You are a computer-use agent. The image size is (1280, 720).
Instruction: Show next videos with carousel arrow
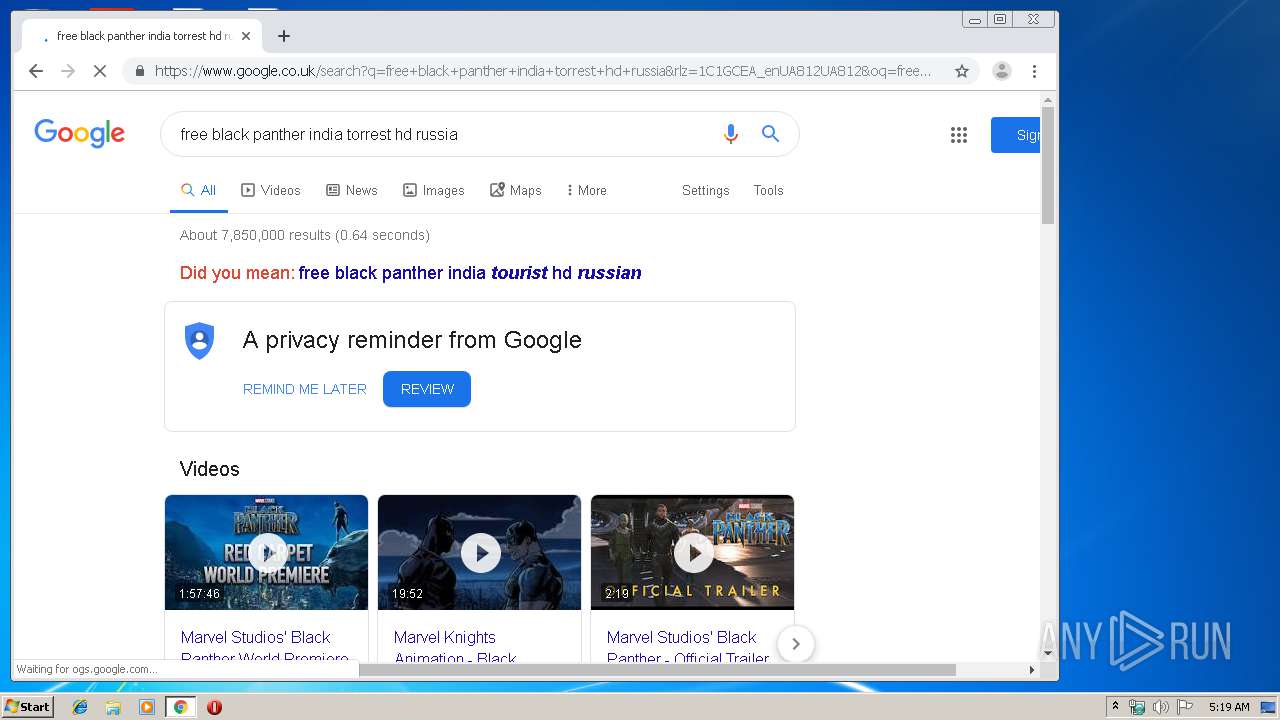(796, 644)
